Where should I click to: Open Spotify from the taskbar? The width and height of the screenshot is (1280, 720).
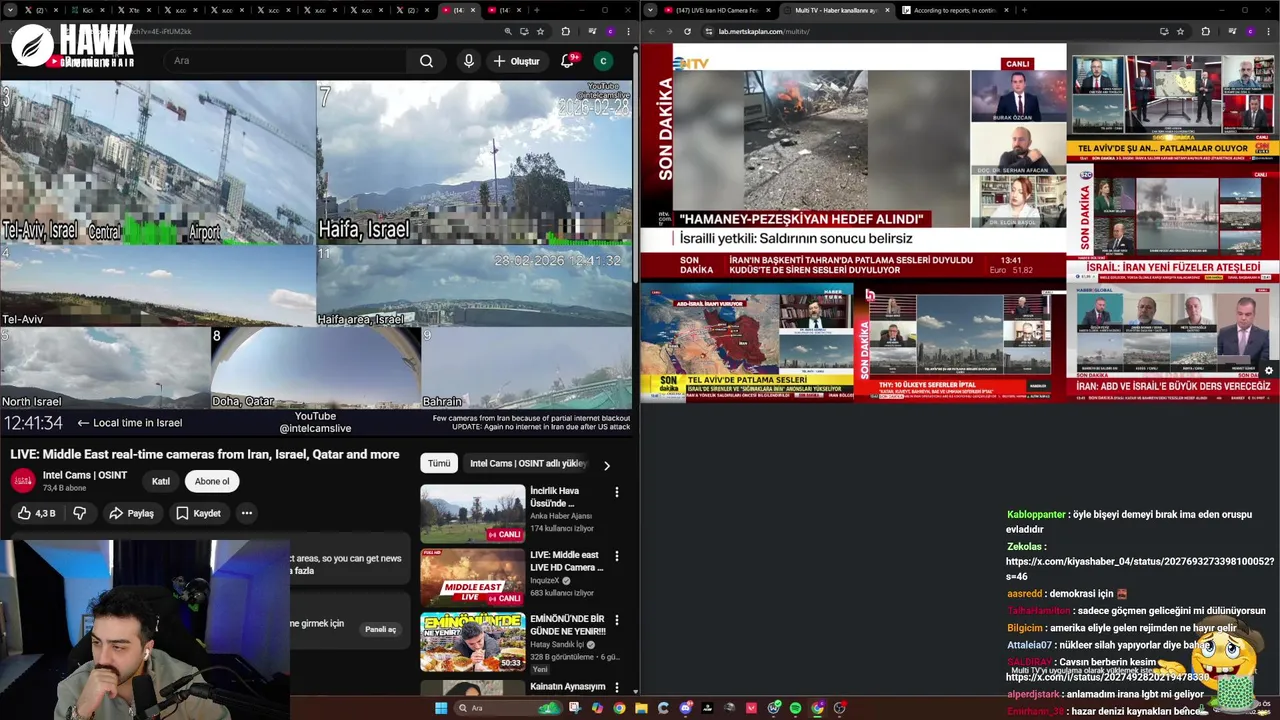795,708
